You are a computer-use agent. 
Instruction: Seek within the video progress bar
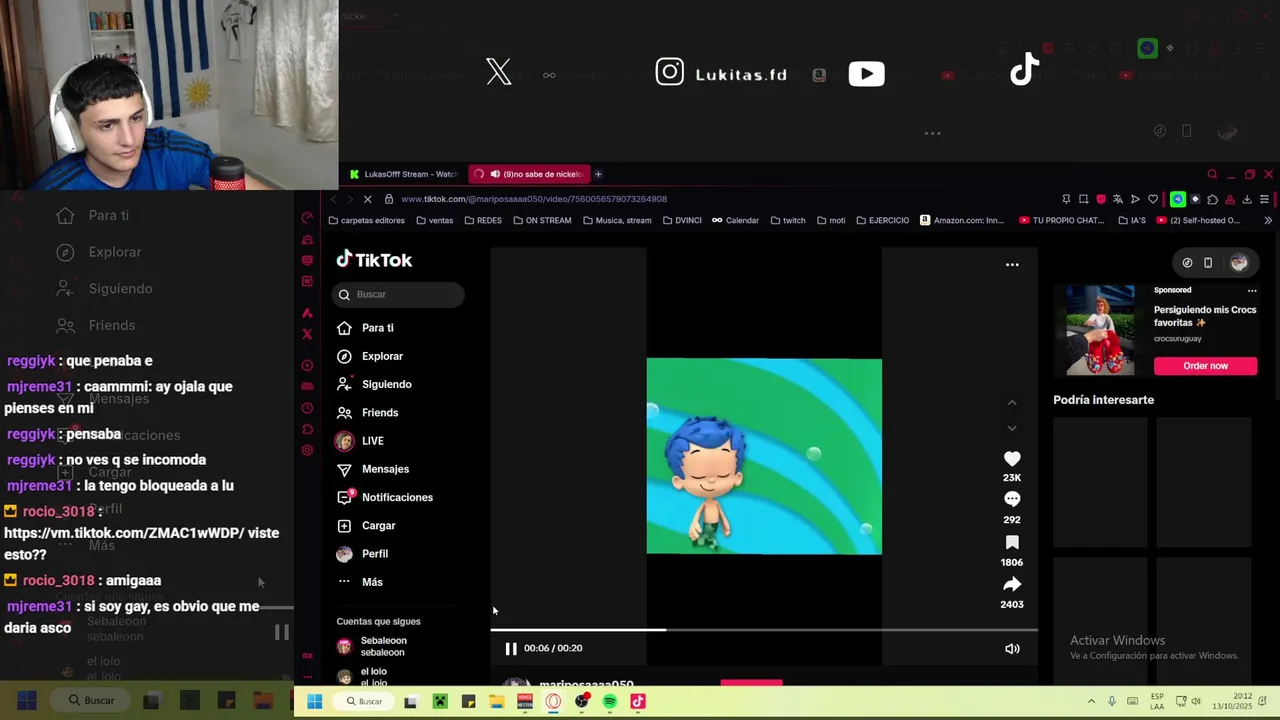click(x=764, y=630)
